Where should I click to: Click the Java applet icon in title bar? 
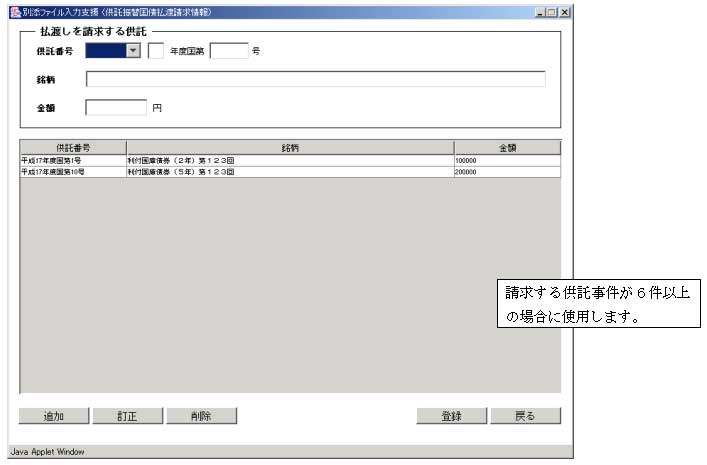[14, 12]
